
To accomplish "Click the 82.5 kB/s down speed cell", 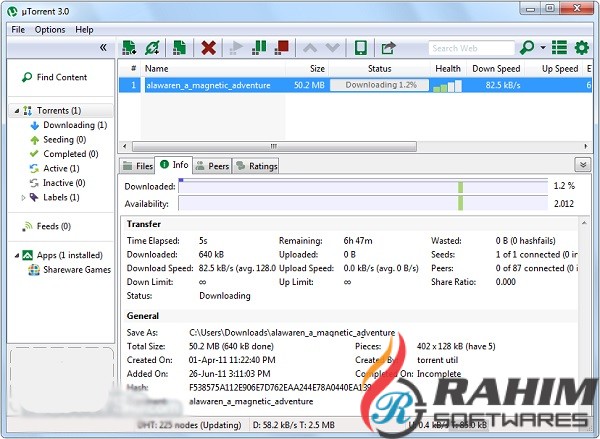I will (x=503, y=85).
